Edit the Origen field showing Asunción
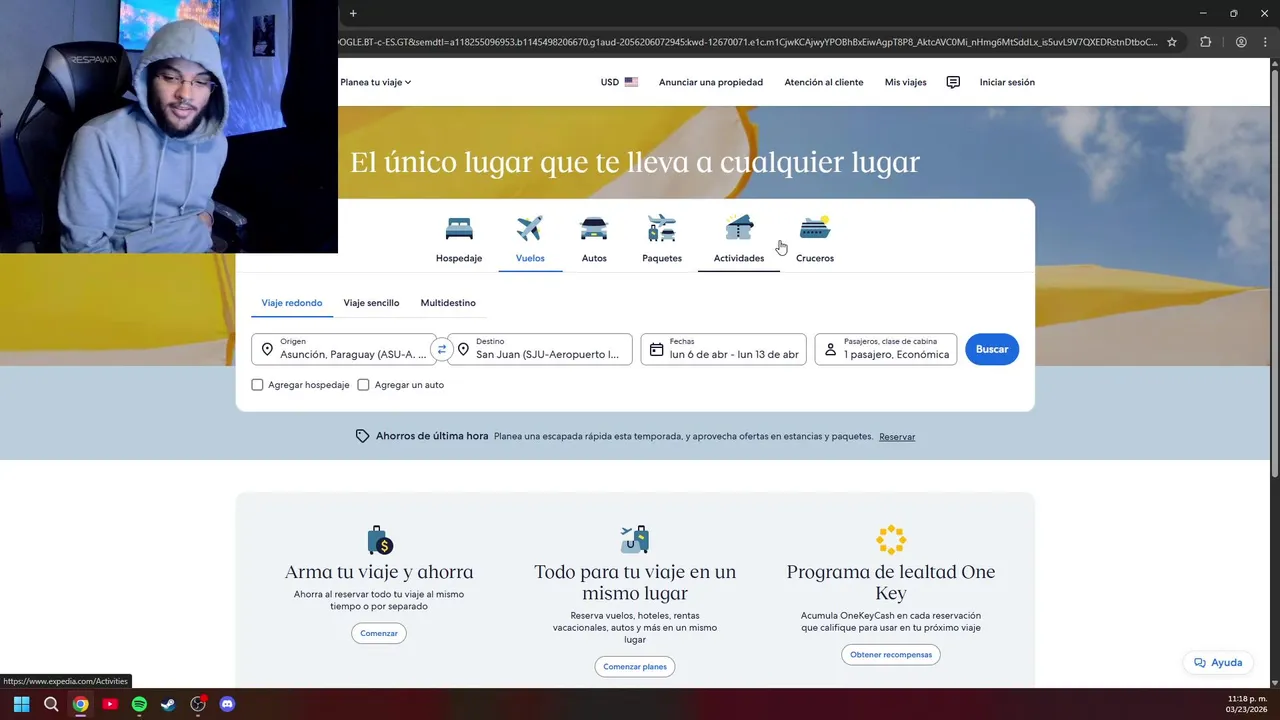This screenshot has height=720, width=1280. [x=343, y=349]
